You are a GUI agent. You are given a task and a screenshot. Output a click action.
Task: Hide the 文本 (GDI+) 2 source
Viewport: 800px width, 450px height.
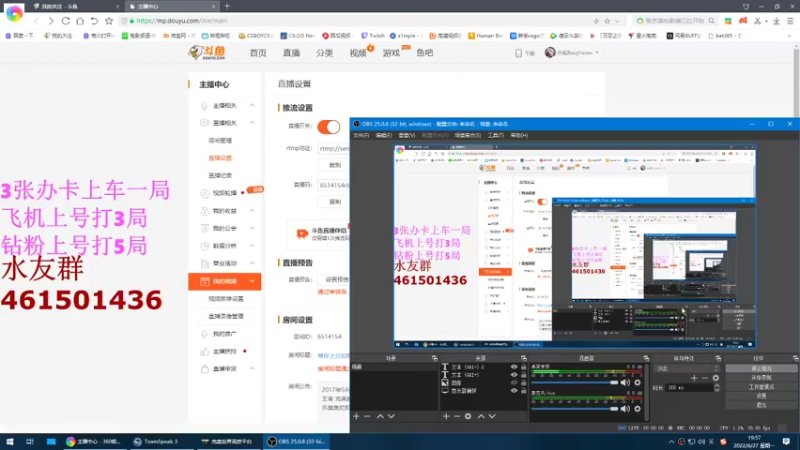[x=514, y=367]
